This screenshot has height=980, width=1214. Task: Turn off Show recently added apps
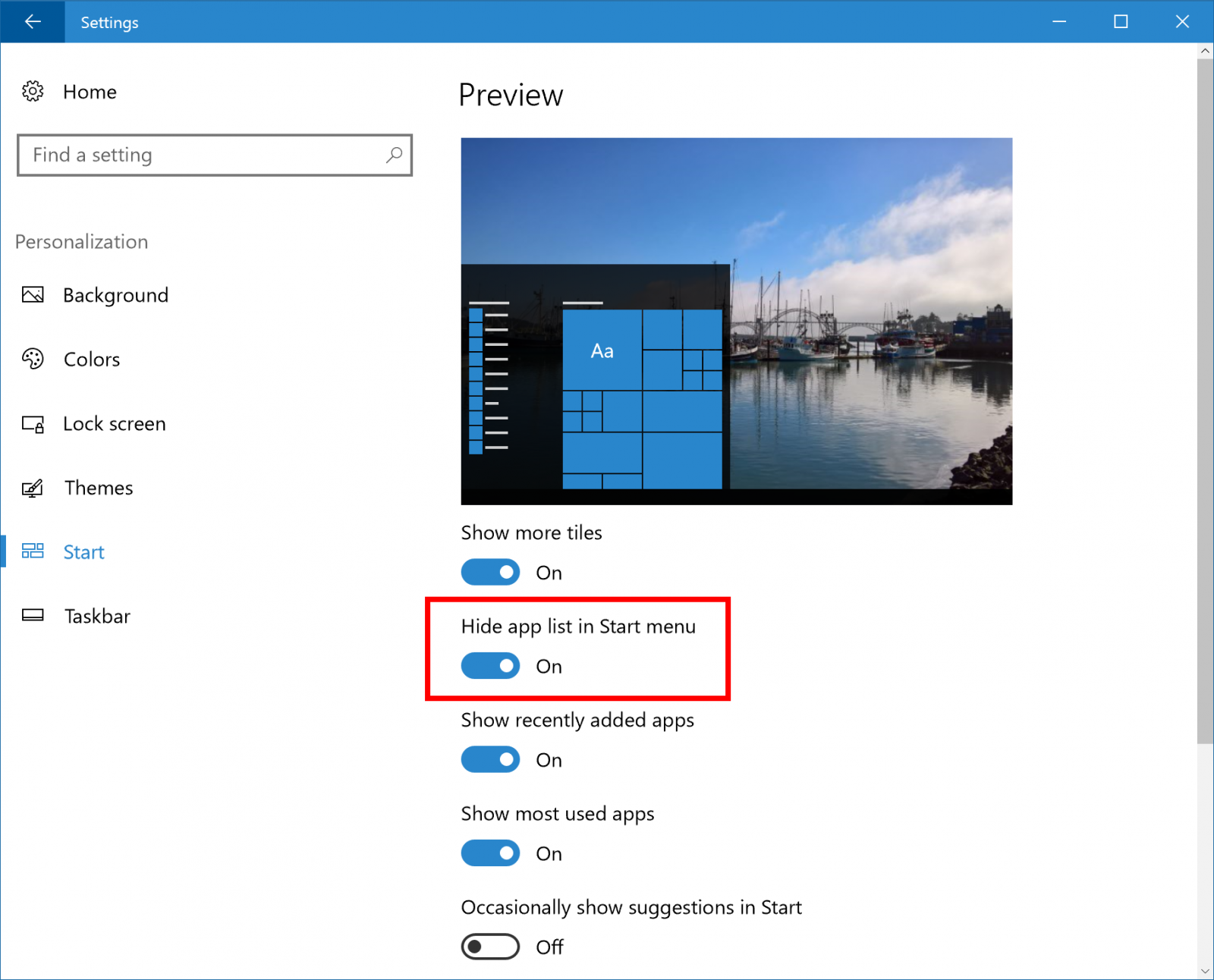click(x=490, y=759)
